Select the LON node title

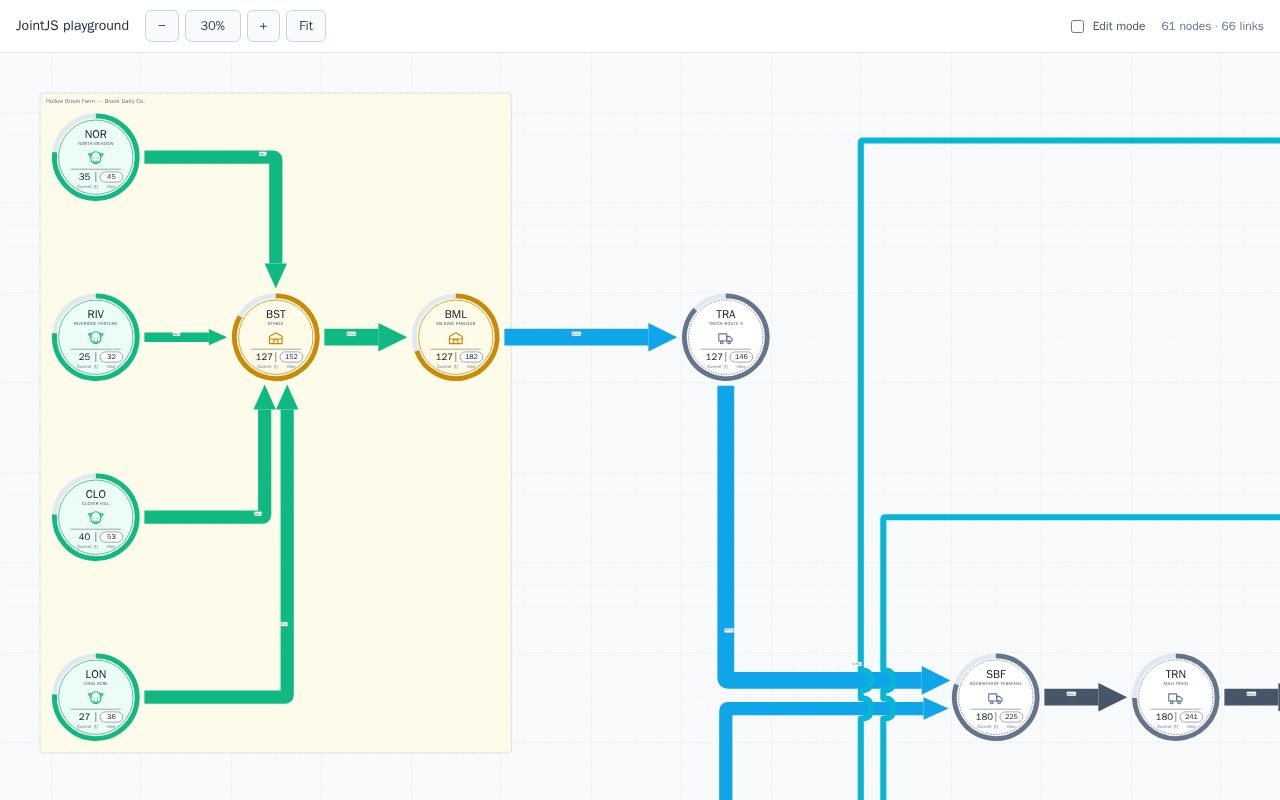tap(96, 674)
